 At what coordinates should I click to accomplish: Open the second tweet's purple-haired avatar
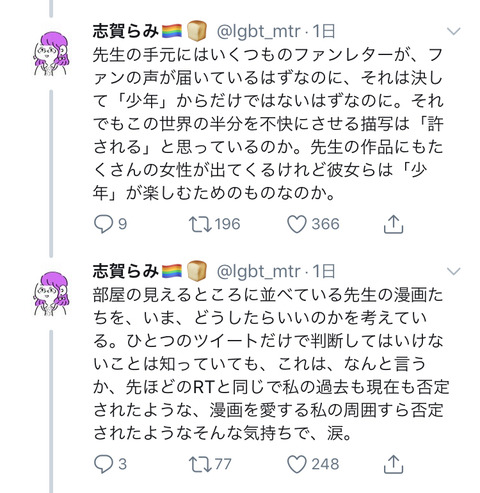pos(51,294)
